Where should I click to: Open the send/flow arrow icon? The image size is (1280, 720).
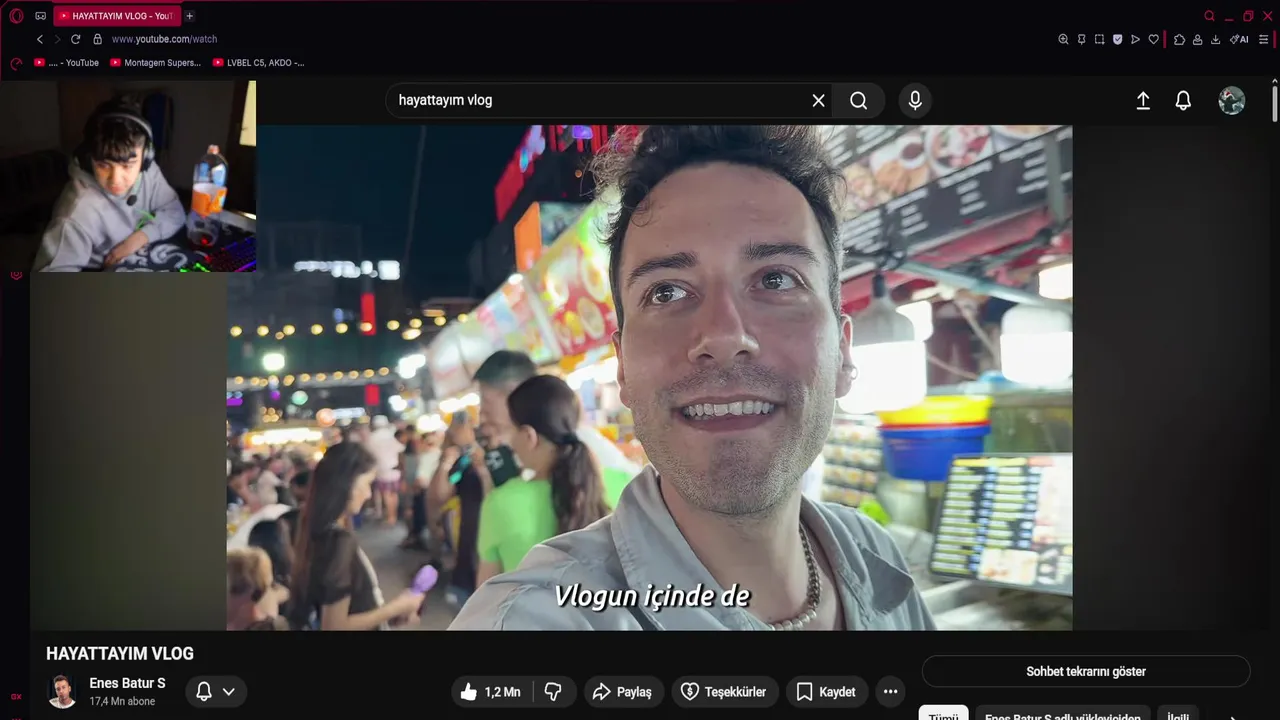click(1135, 39)
